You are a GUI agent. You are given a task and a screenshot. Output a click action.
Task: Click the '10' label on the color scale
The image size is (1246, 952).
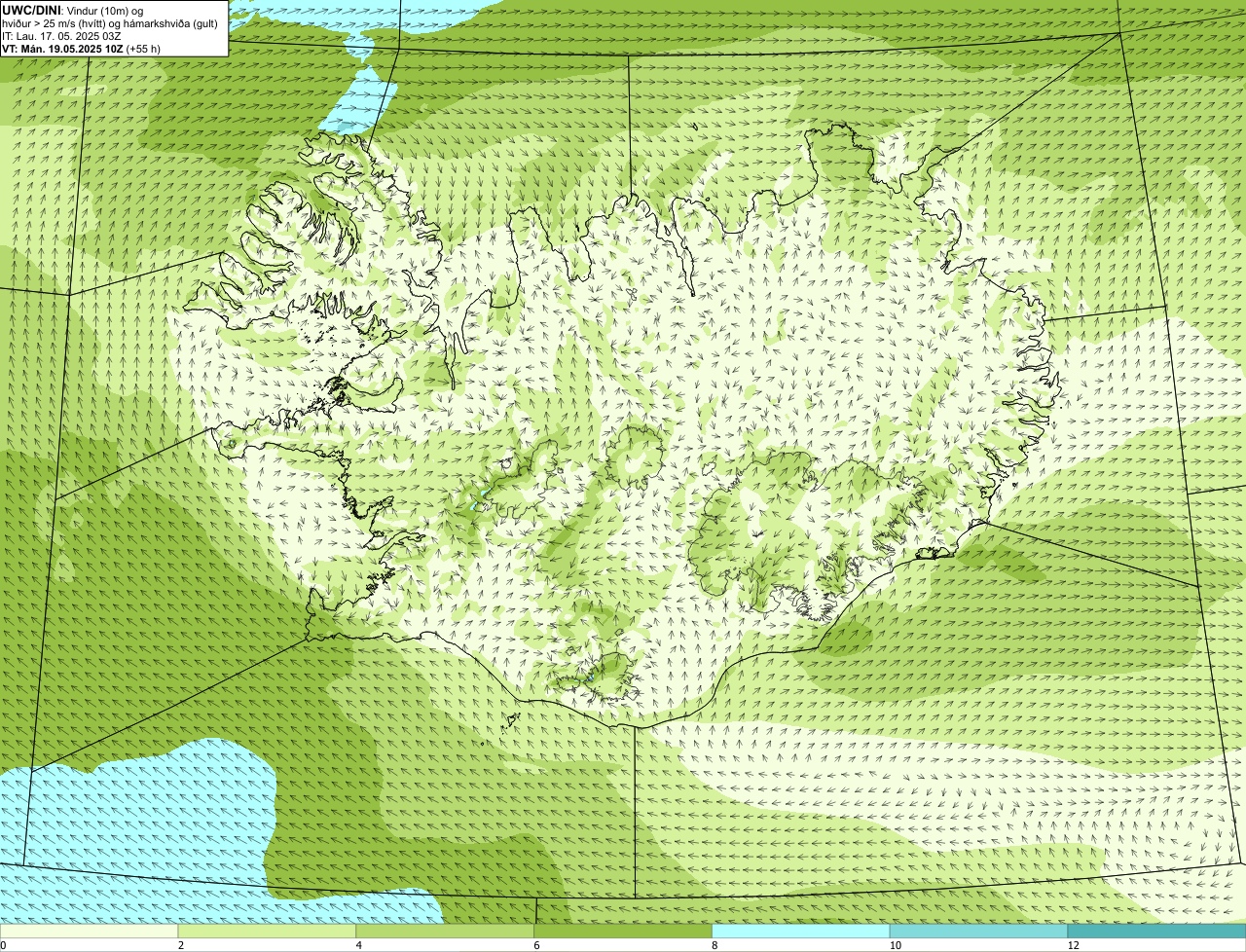[x=896, y=945]
